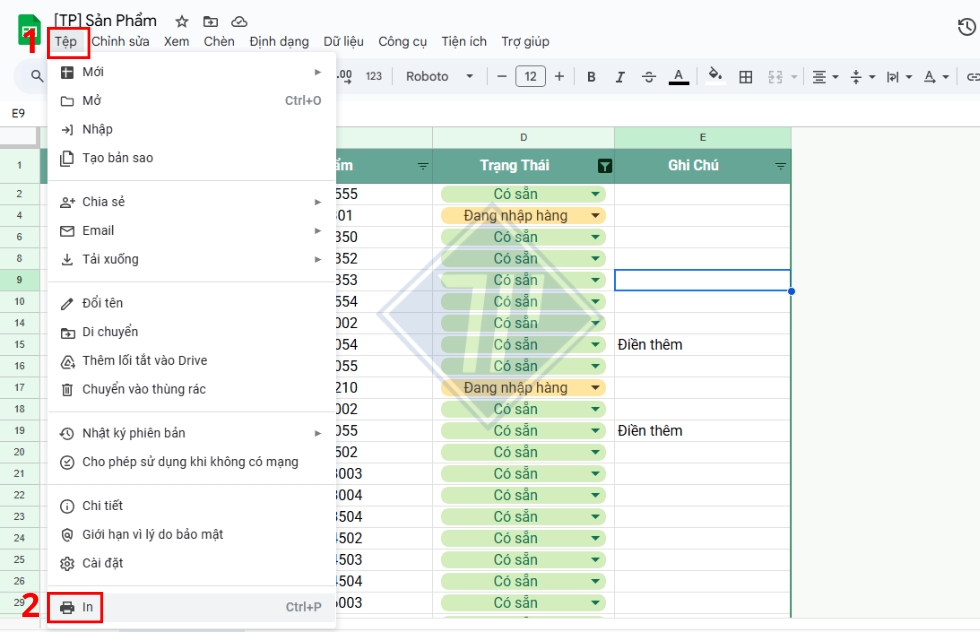Viewport: 980px width, 632px height.
Task: Open the borders tool
Action: pos(746,76)
